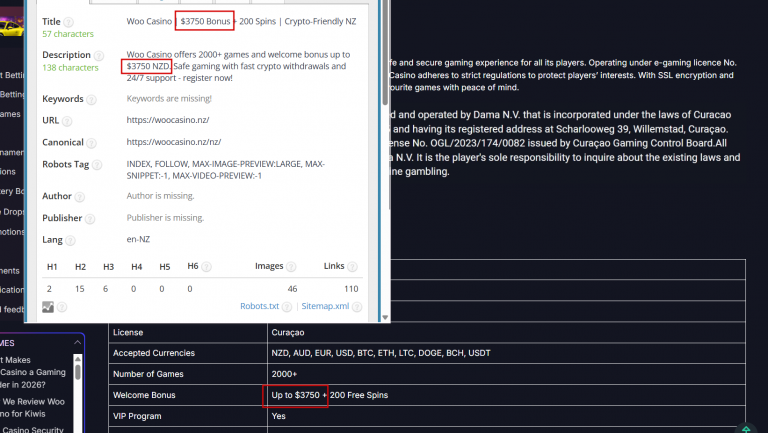This screenshot has height=433, width=768.
Task: Click the '2000+' games value cell
Action: click(x=506, y=374)
